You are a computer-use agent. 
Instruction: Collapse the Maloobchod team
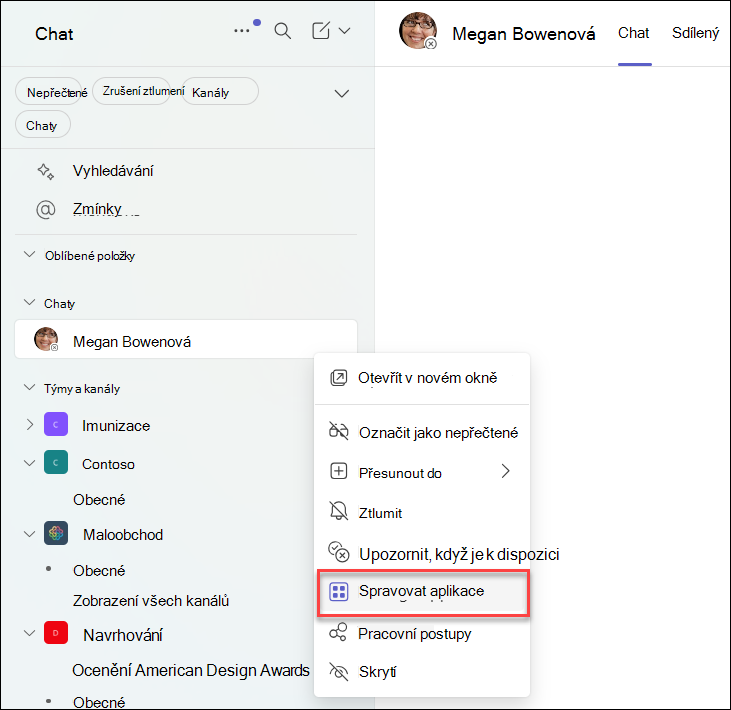point(29,534)
